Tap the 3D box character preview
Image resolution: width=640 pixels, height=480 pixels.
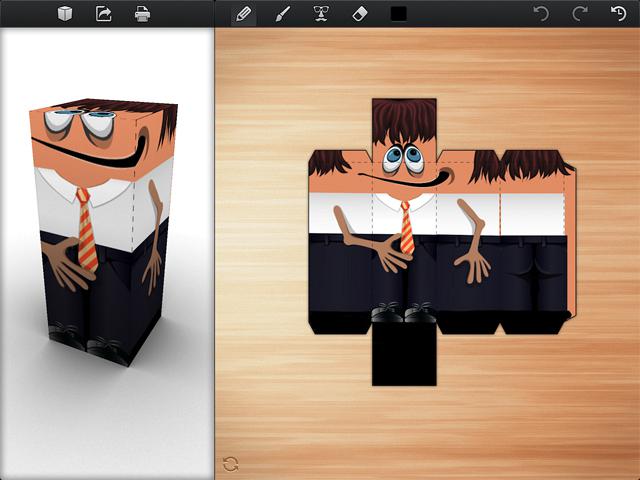click(x=104, y=232)
